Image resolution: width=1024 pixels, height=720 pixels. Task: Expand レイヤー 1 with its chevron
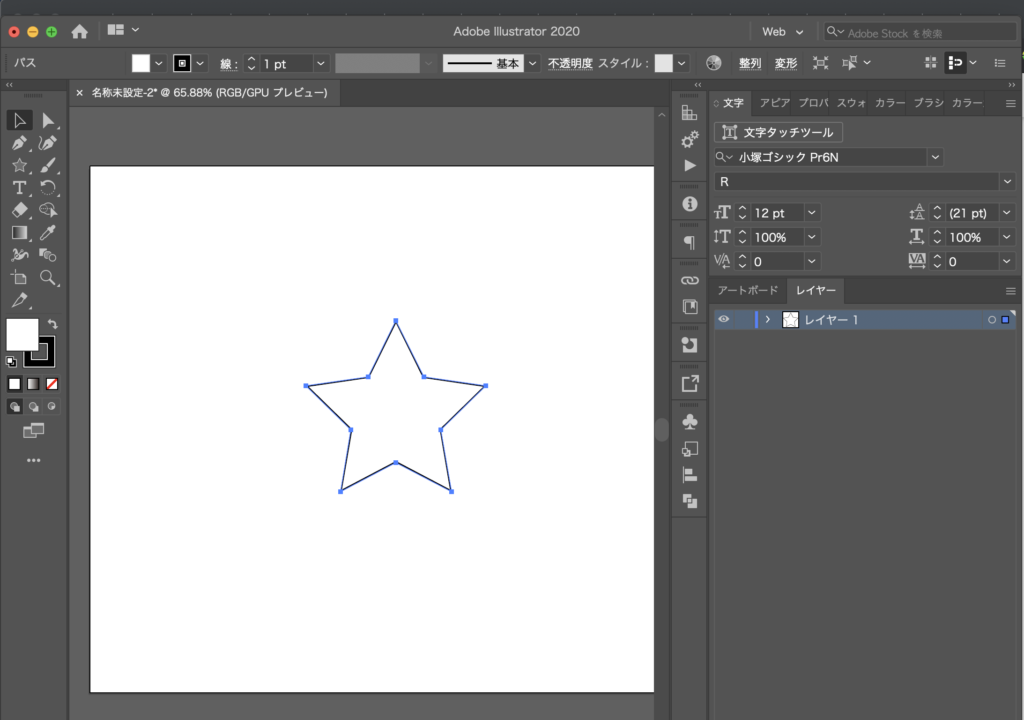click(767, 319)
